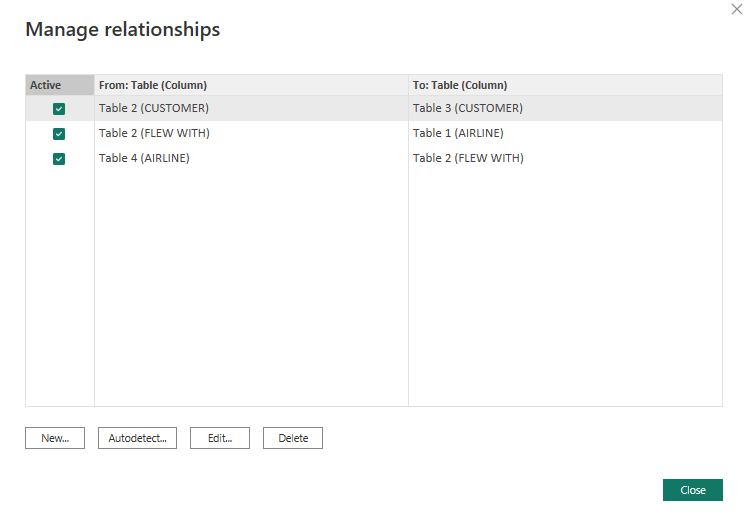Viewport: 751px width, 523px height.
Task: Select the Table 2 (CUSTOMER) from-cell
Action: coord(154,108)
